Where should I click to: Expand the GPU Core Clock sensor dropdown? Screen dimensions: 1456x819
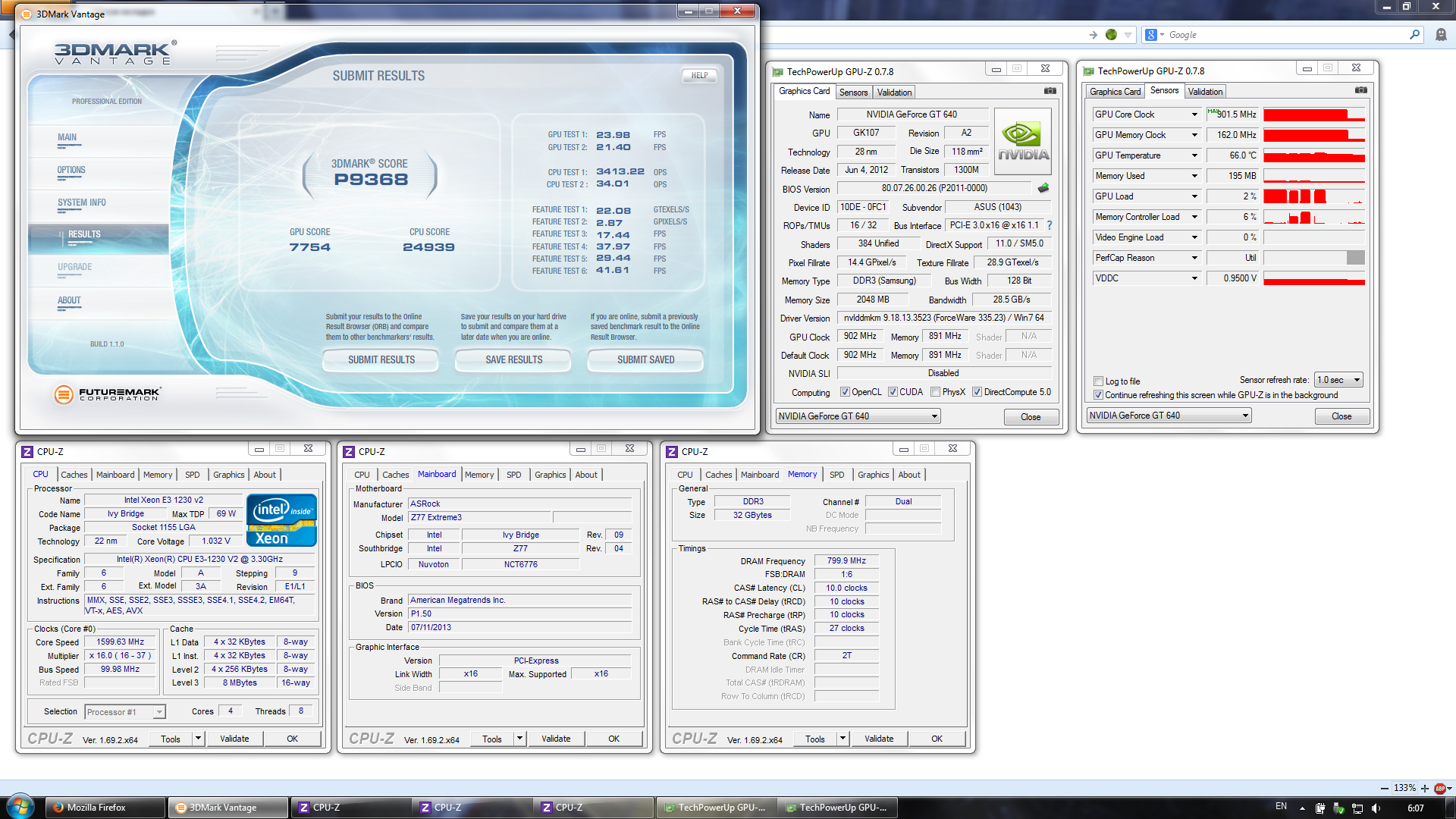click(x=1194, y=115)
